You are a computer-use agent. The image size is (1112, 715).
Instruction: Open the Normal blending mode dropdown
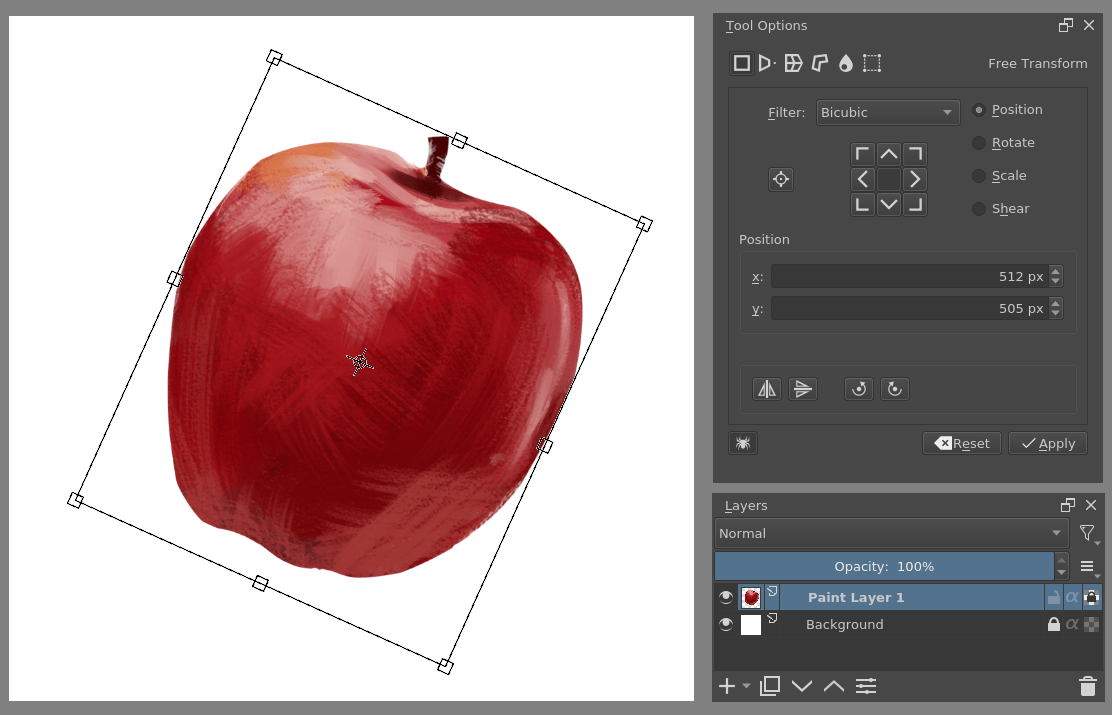(x=890, y=533)
